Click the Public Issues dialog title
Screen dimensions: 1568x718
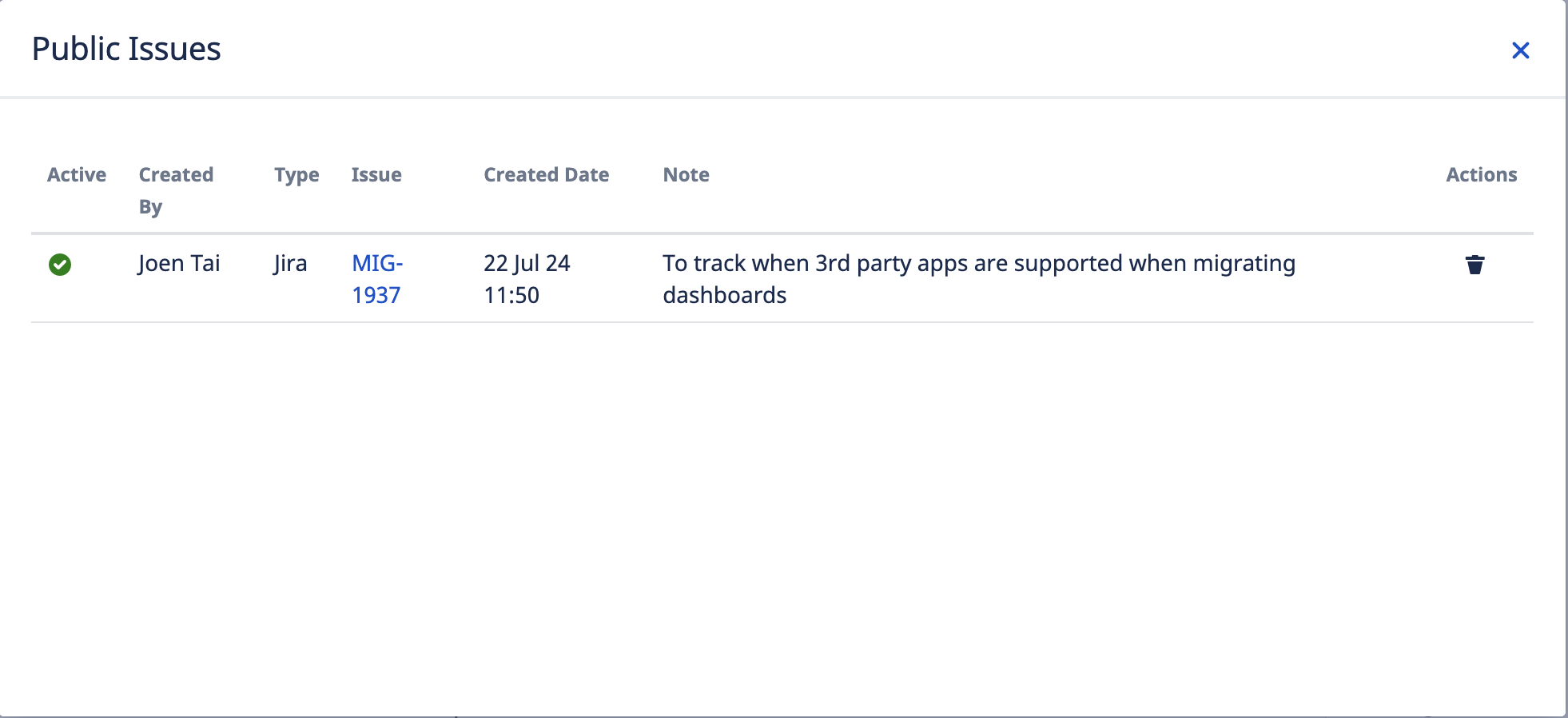tap(126, 49)
